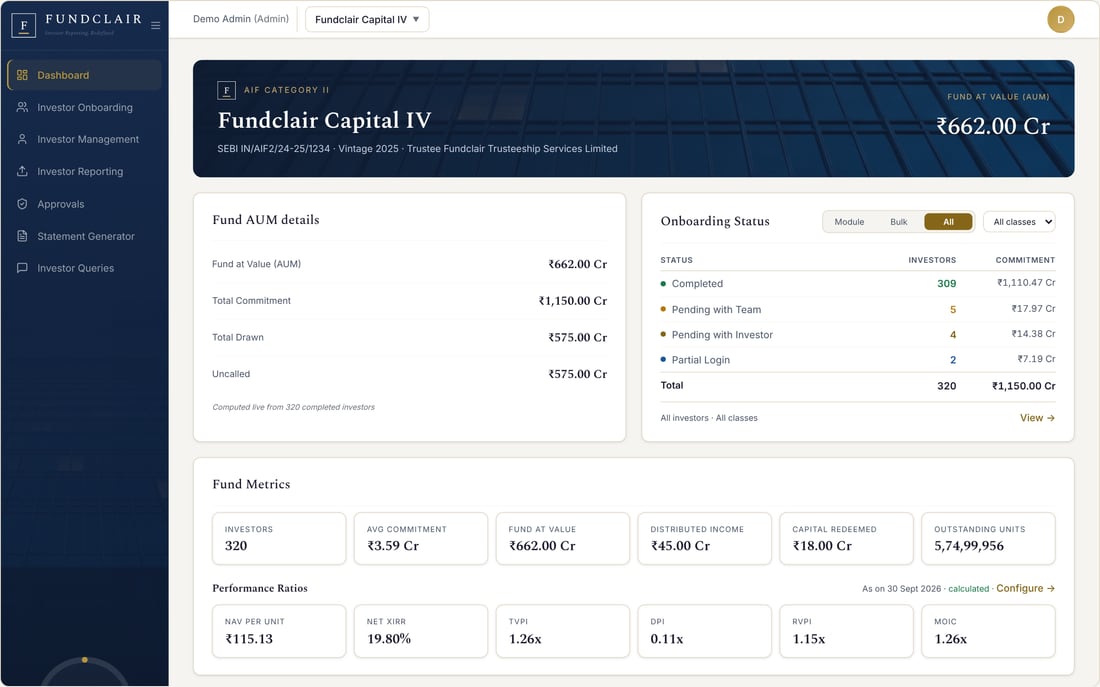
Task: Click Fundclair Capital IV banner title
Action: 324,120
